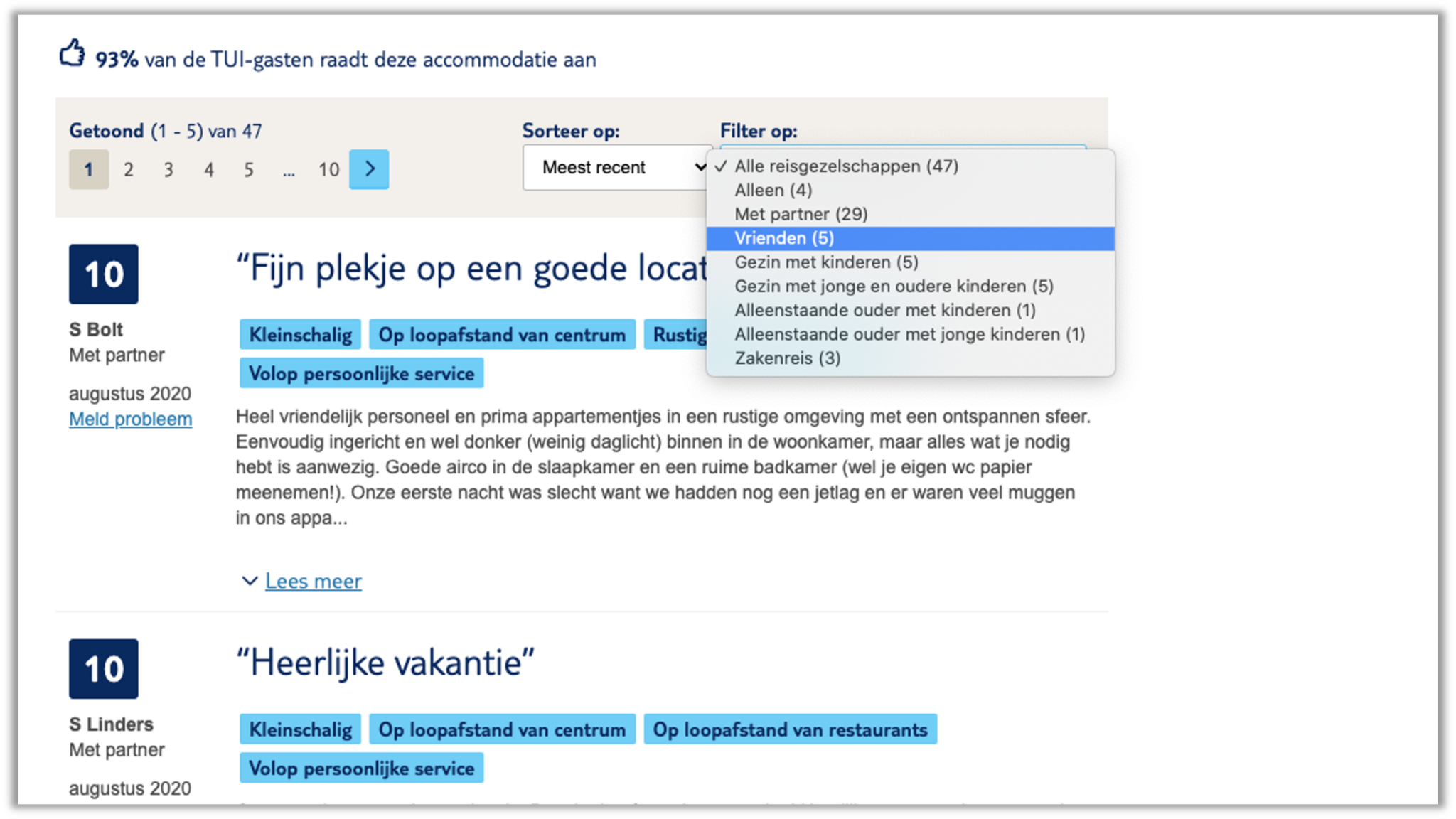Go to page 2 of reviews
Screen dimensions: 1456x819
[129, 170]
